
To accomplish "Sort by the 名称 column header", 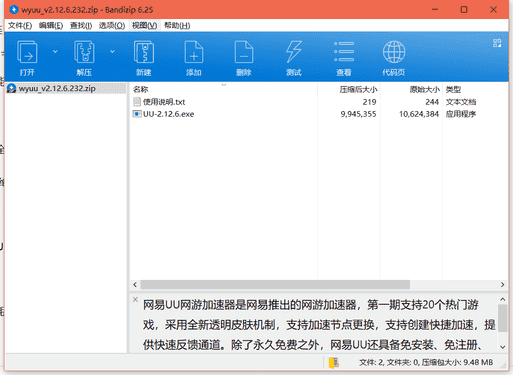I will (x=140, y=89).
